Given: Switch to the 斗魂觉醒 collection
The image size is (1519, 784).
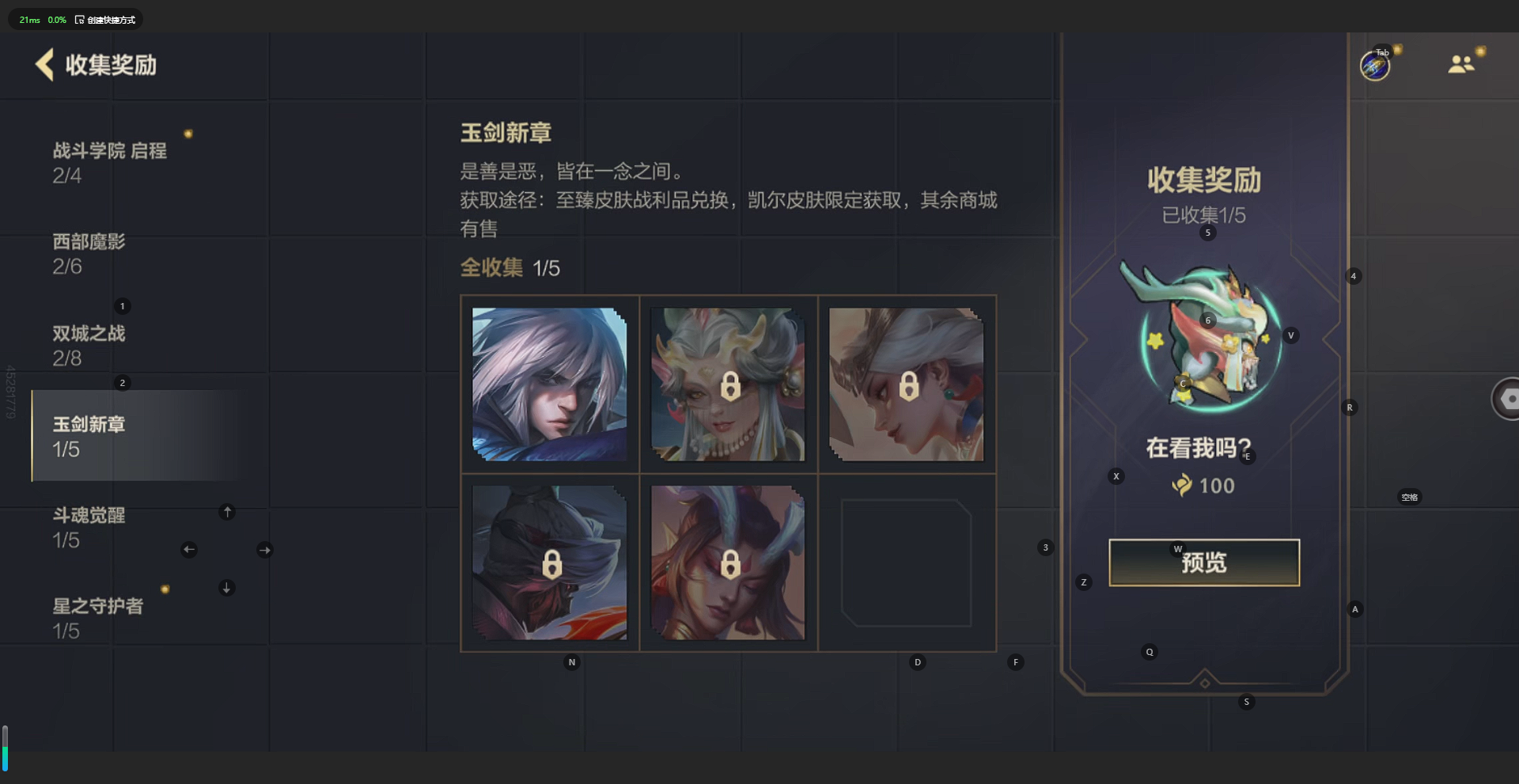Looking at the screenshot, I should point(89,527).
